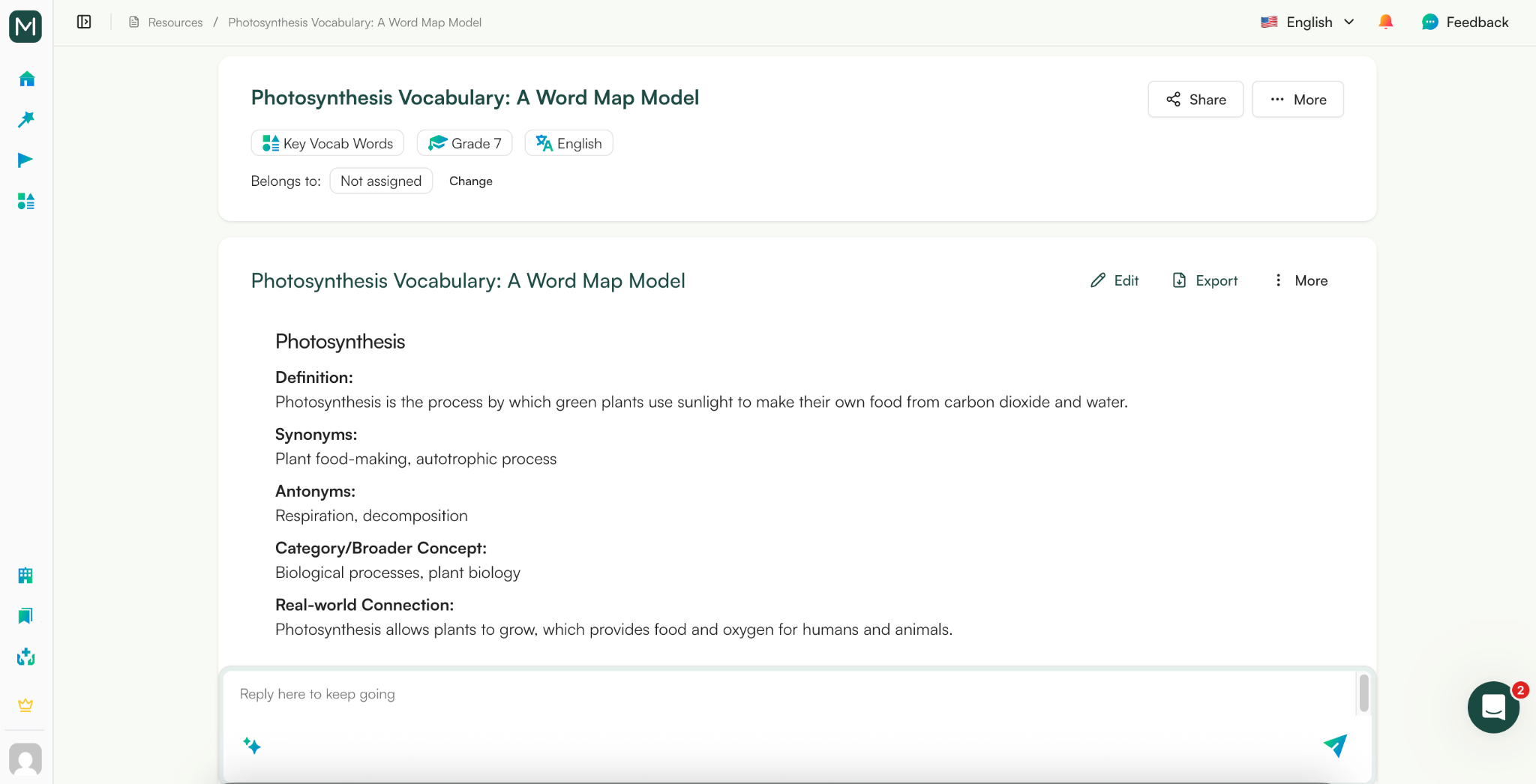
Task: Navigate to Resources in the breadcrumb
Action: point(175,22)
